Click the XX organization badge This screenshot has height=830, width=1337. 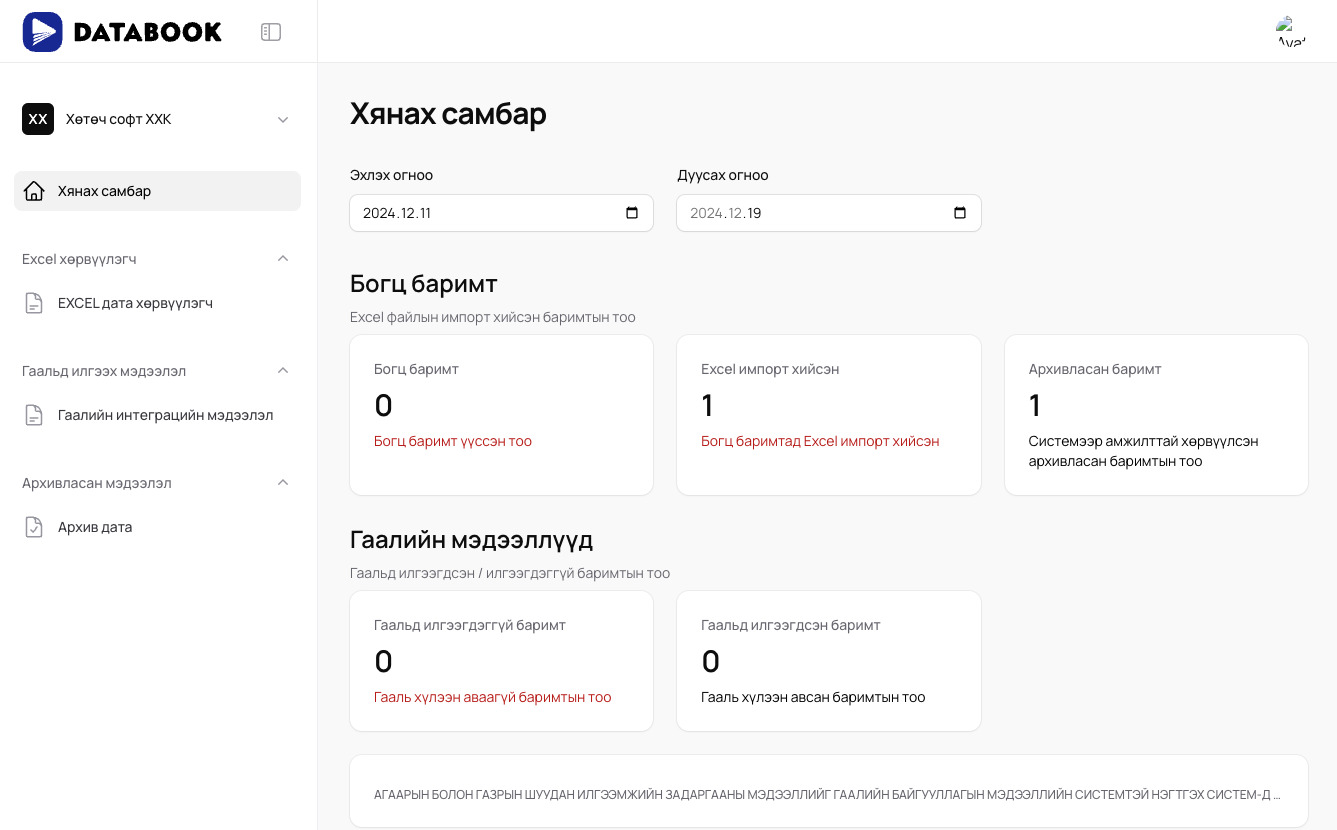coord(38,119)
